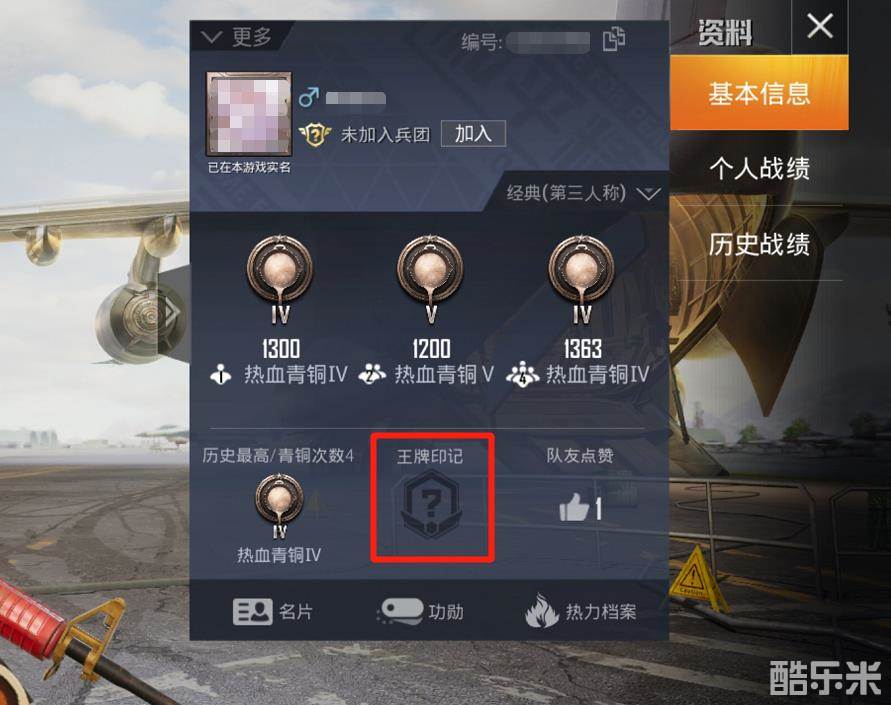
Task: Click the 加入 corps button
Action: click(473, 134)
